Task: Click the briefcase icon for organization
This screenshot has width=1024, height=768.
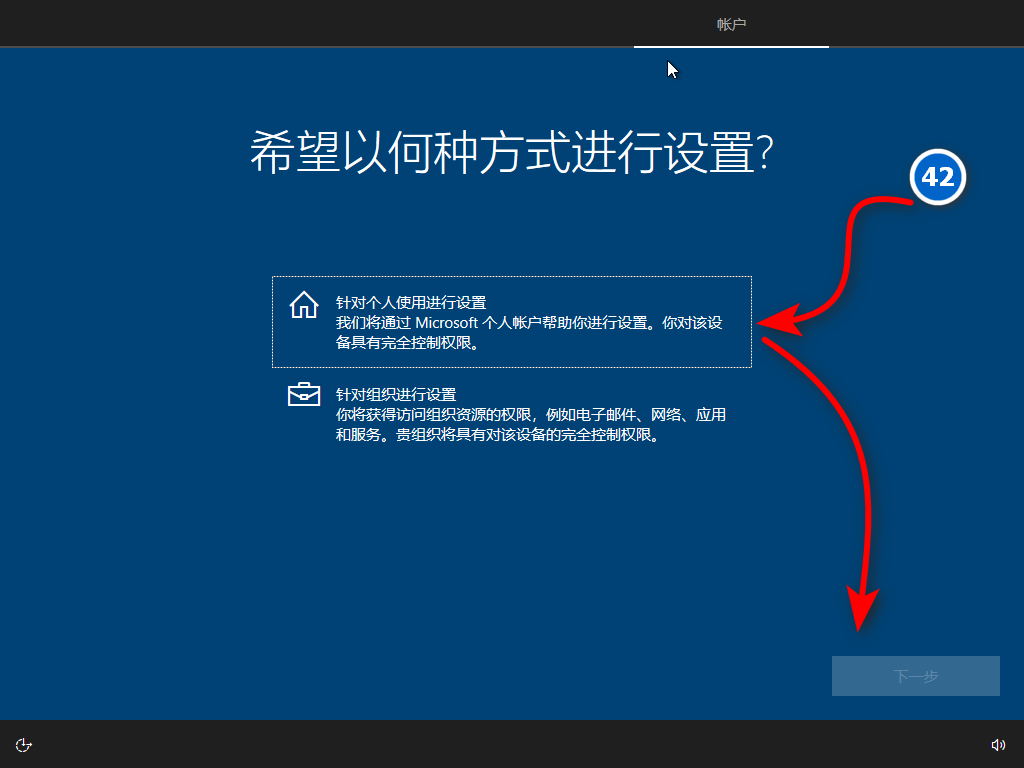Action: pos(304,394)
